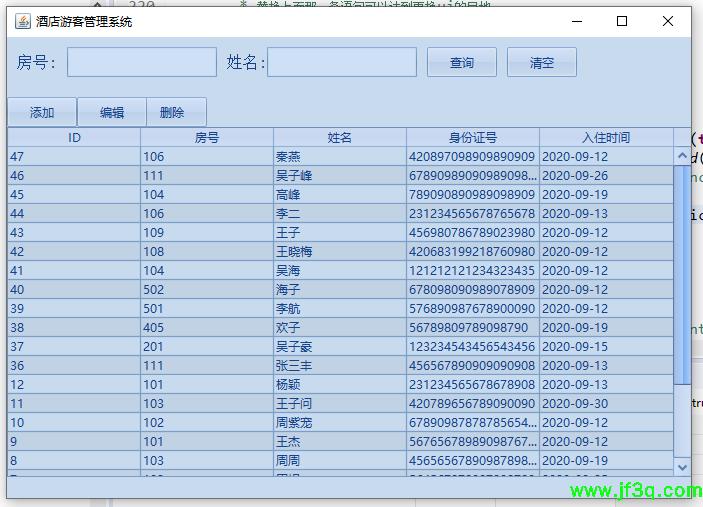Sort by the ID column header
Screen dimensions: 703x507
click(x=74, y=138)
